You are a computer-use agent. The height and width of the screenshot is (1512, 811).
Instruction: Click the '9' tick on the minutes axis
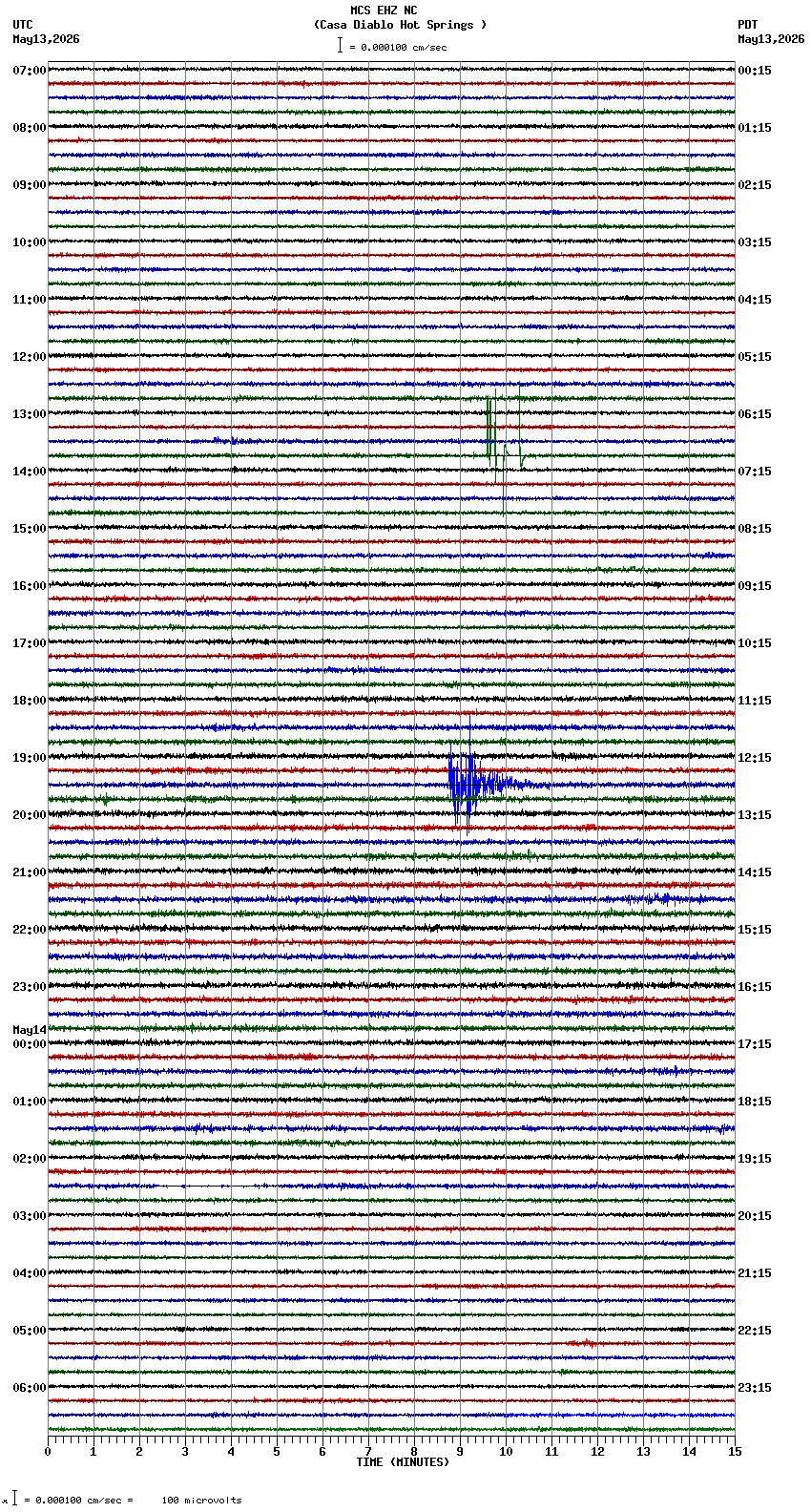460,1452
